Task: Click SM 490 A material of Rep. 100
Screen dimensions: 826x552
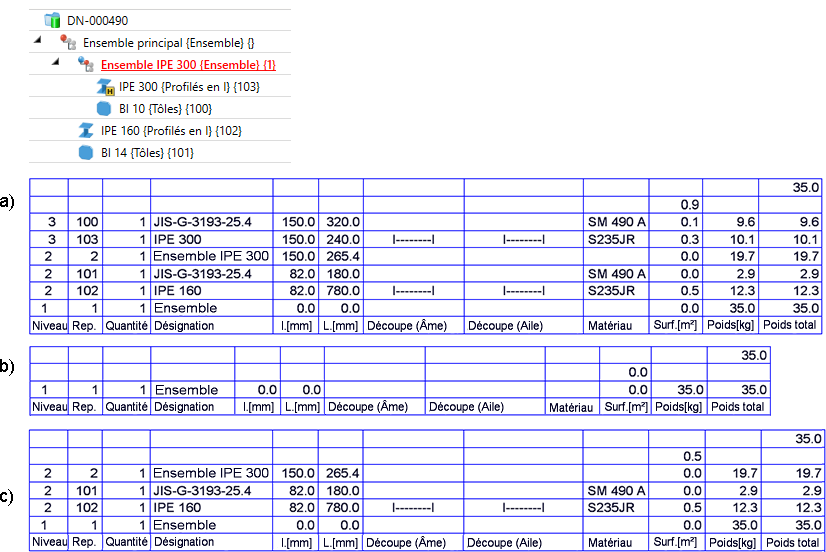Action: point(616,222)
